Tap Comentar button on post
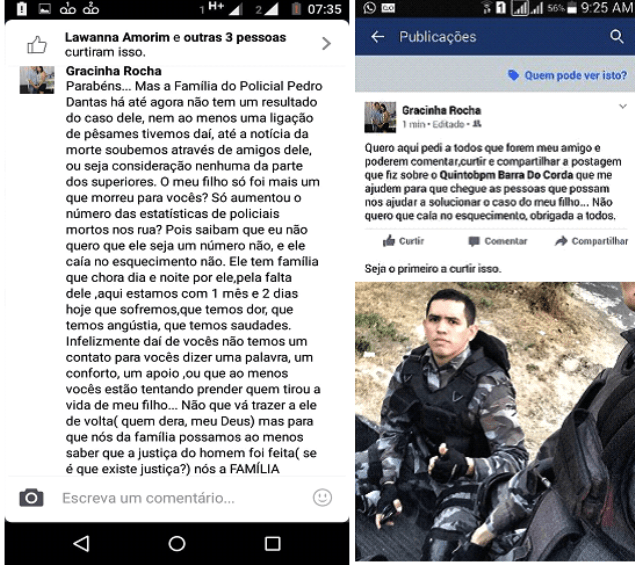The image size is (635, 565). (x=498, y=241)
